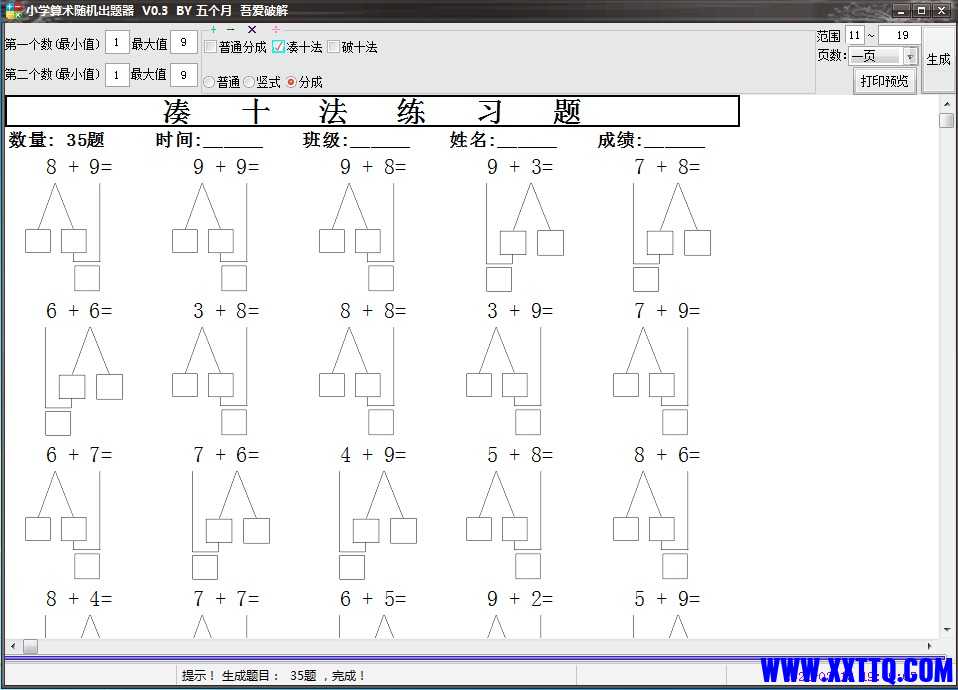This screenshot has width=958, height=690.
Task: Click the 第二个数(最小值) label
Action: (x=52, y=75)
